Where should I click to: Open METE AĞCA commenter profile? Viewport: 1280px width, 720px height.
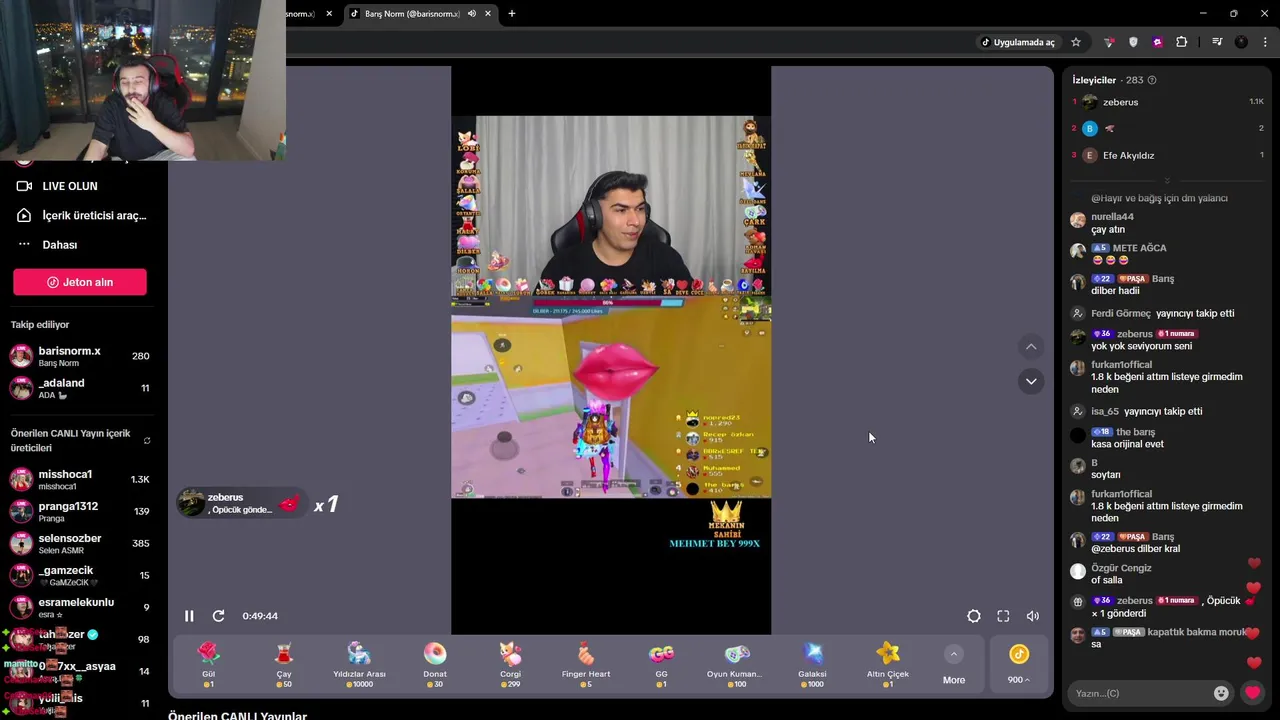pos(1139,248)
